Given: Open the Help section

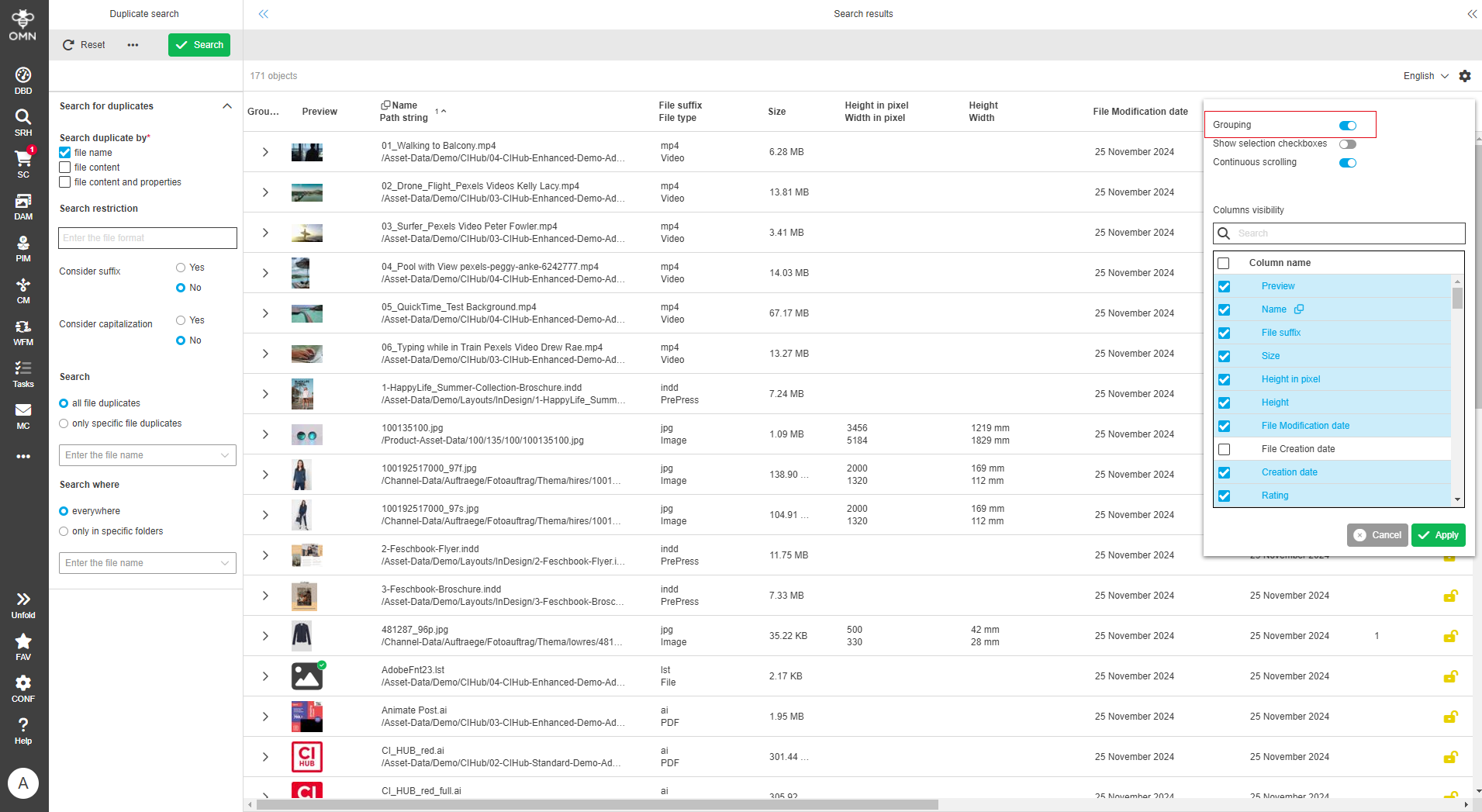Looking at the screenshot, I should click(x=22, y=727).
